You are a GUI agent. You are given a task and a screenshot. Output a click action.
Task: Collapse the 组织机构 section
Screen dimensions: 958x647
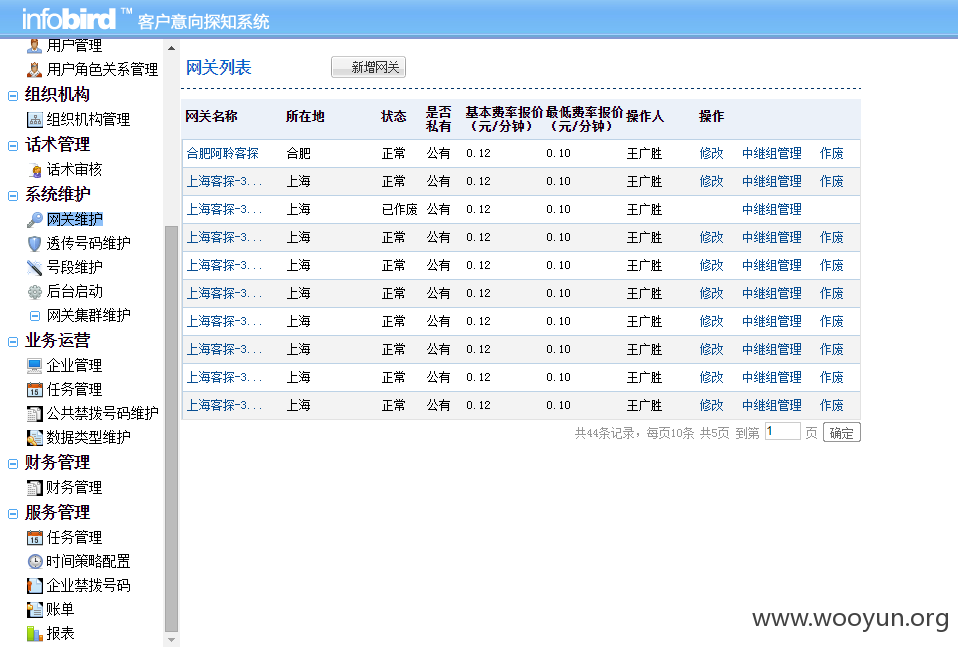coord(13,96)
